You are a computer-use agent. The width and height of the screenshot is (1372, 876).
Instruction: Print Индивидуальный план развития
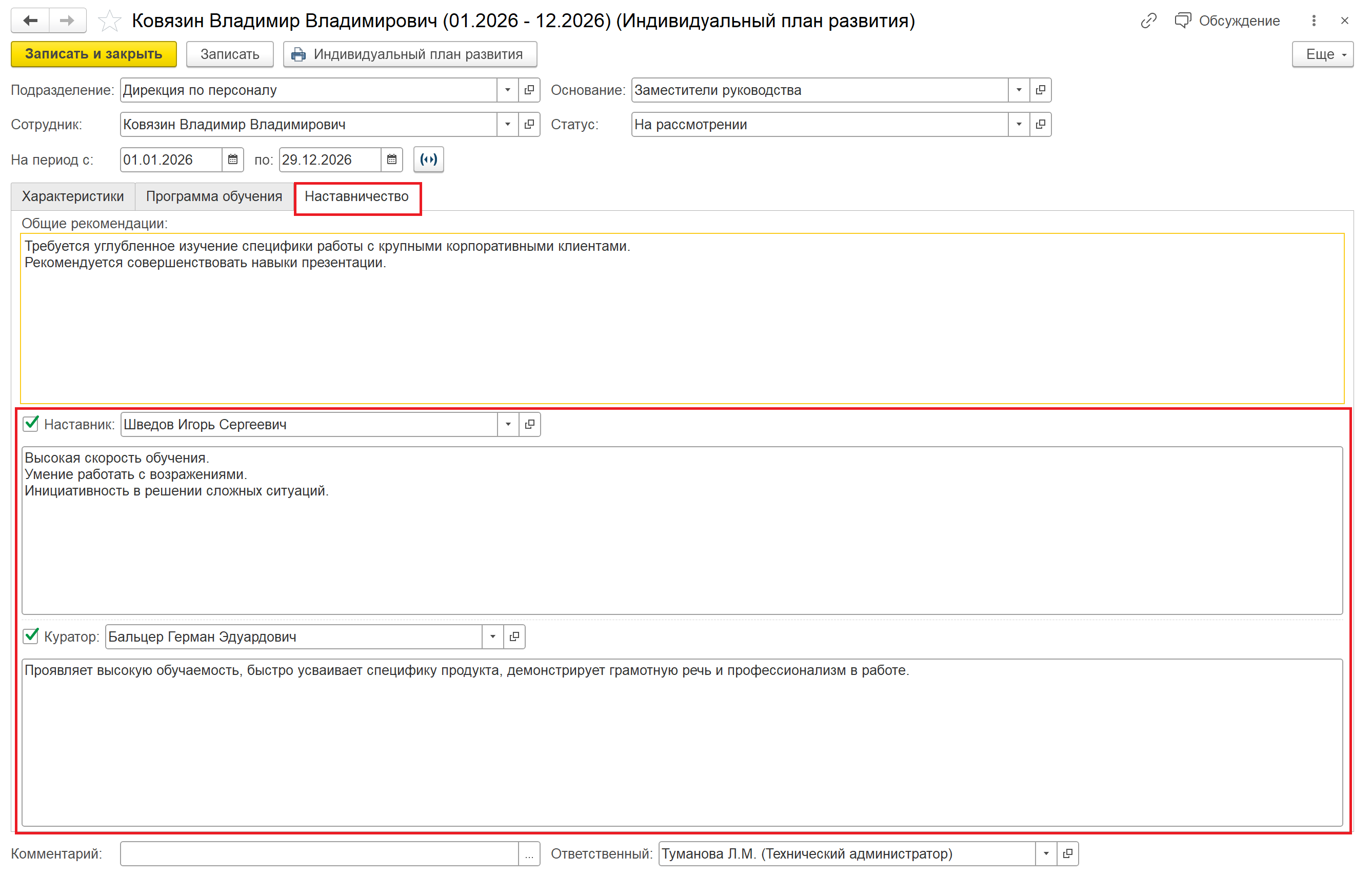[410, 54]
